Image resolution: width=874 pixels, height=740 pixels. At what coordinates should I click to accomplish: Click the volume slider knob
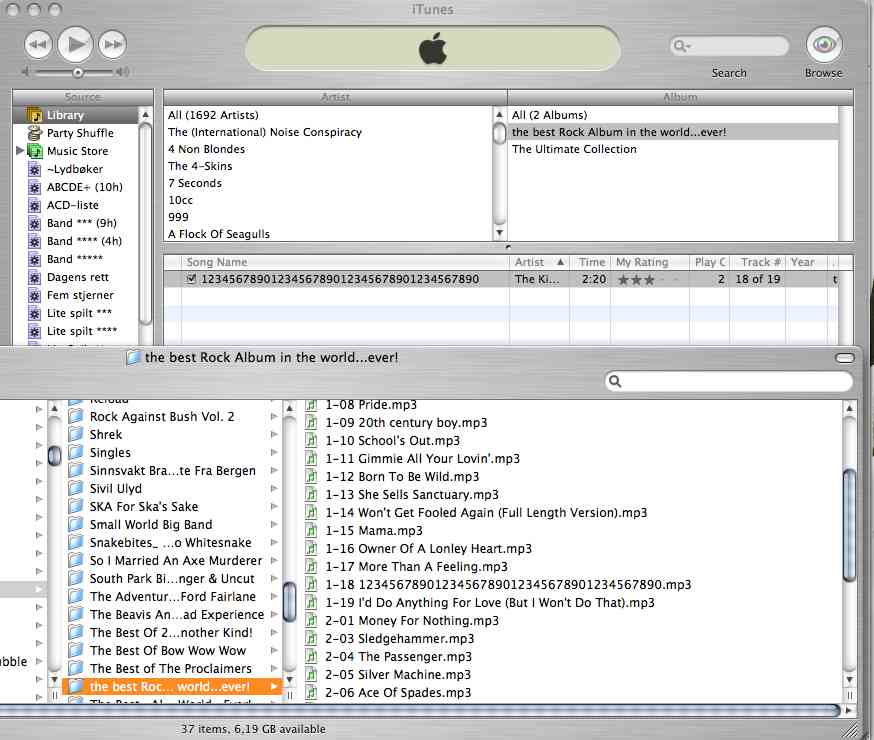78,72
